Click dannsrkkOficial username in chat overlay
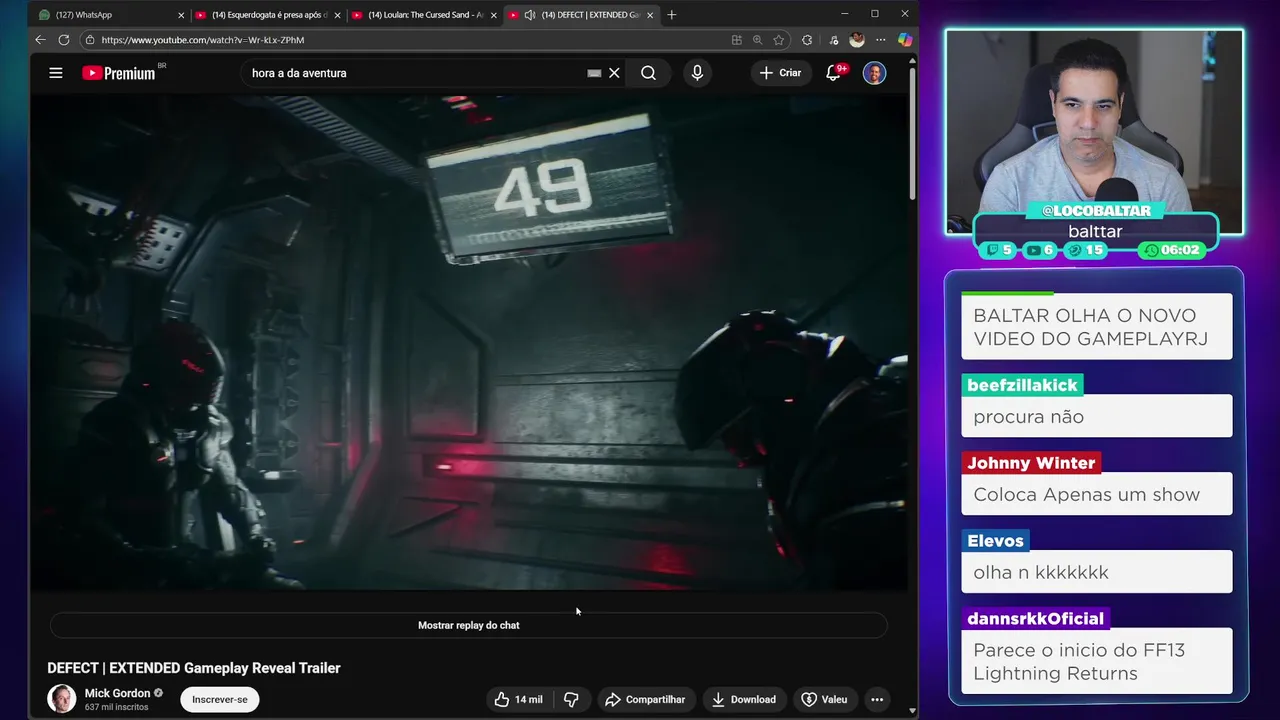The image size is (1280, 720). point(1035,619)
